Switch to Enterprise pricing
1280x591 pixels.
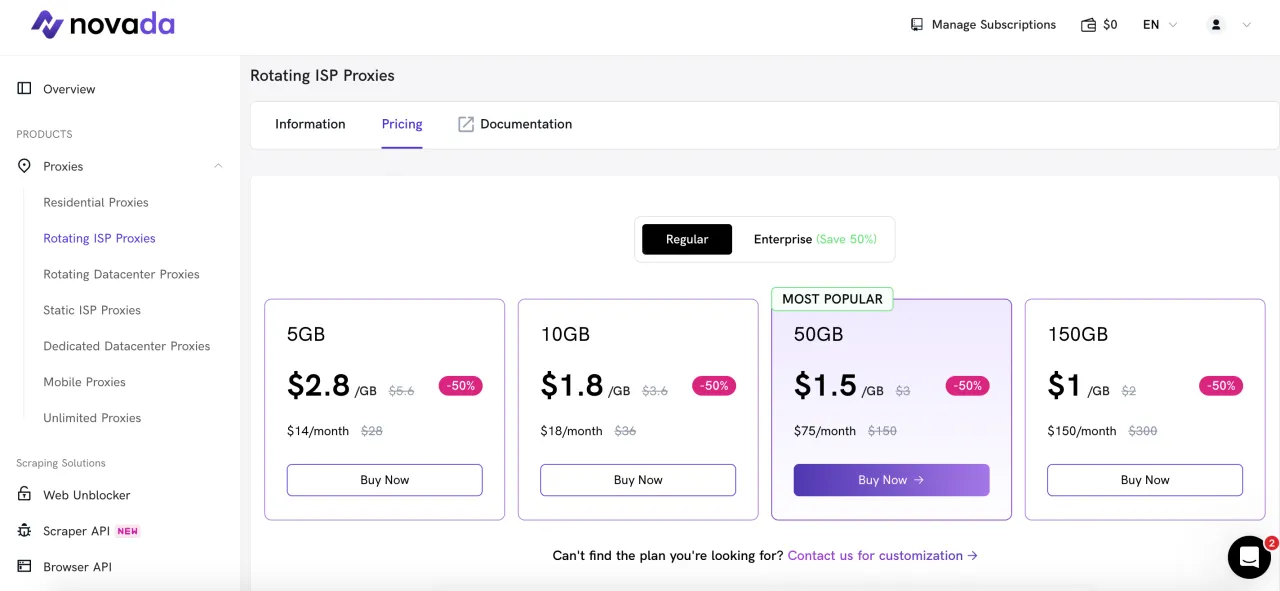[x=814, y=239]
